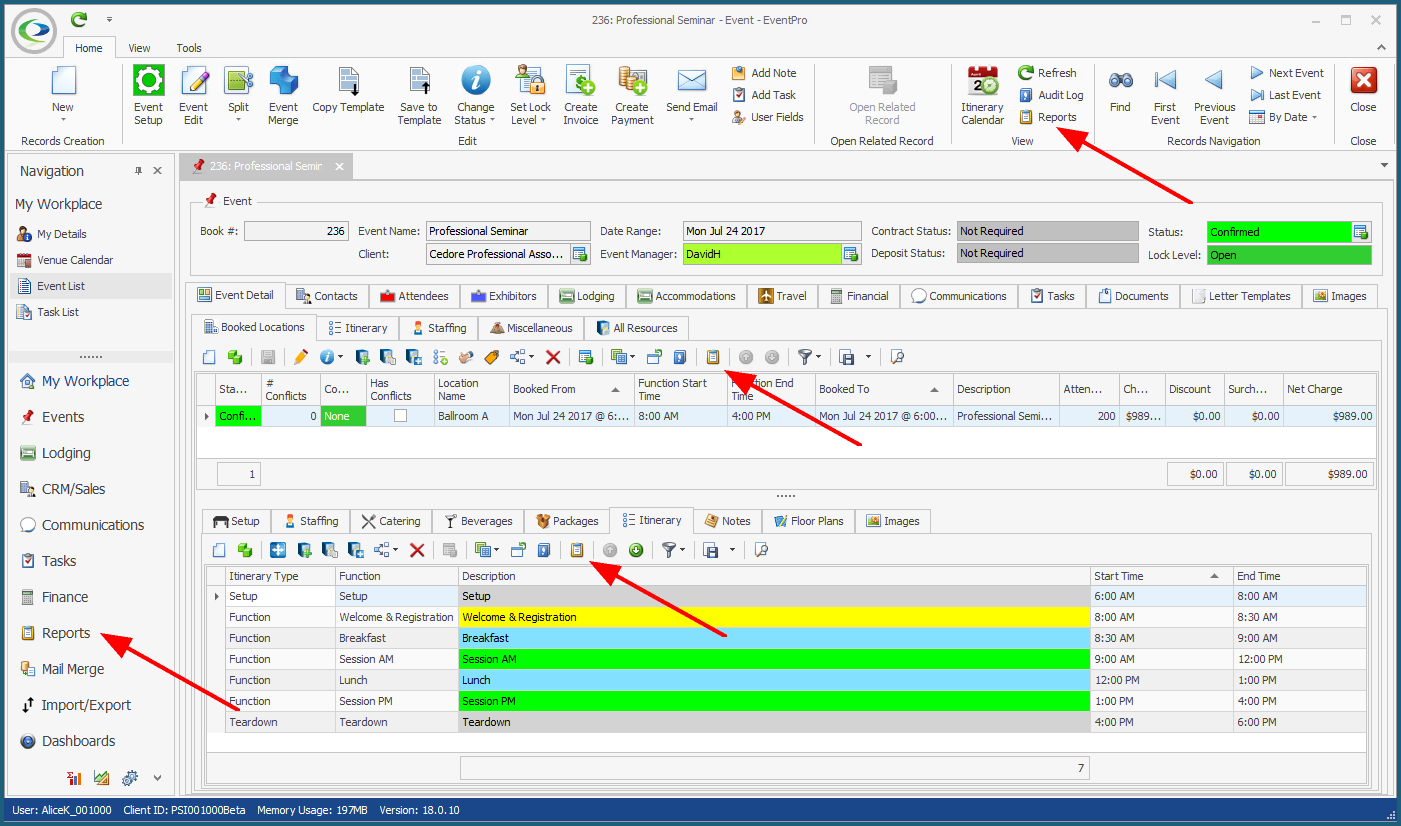Open User Fields

[x=767, y=117]
